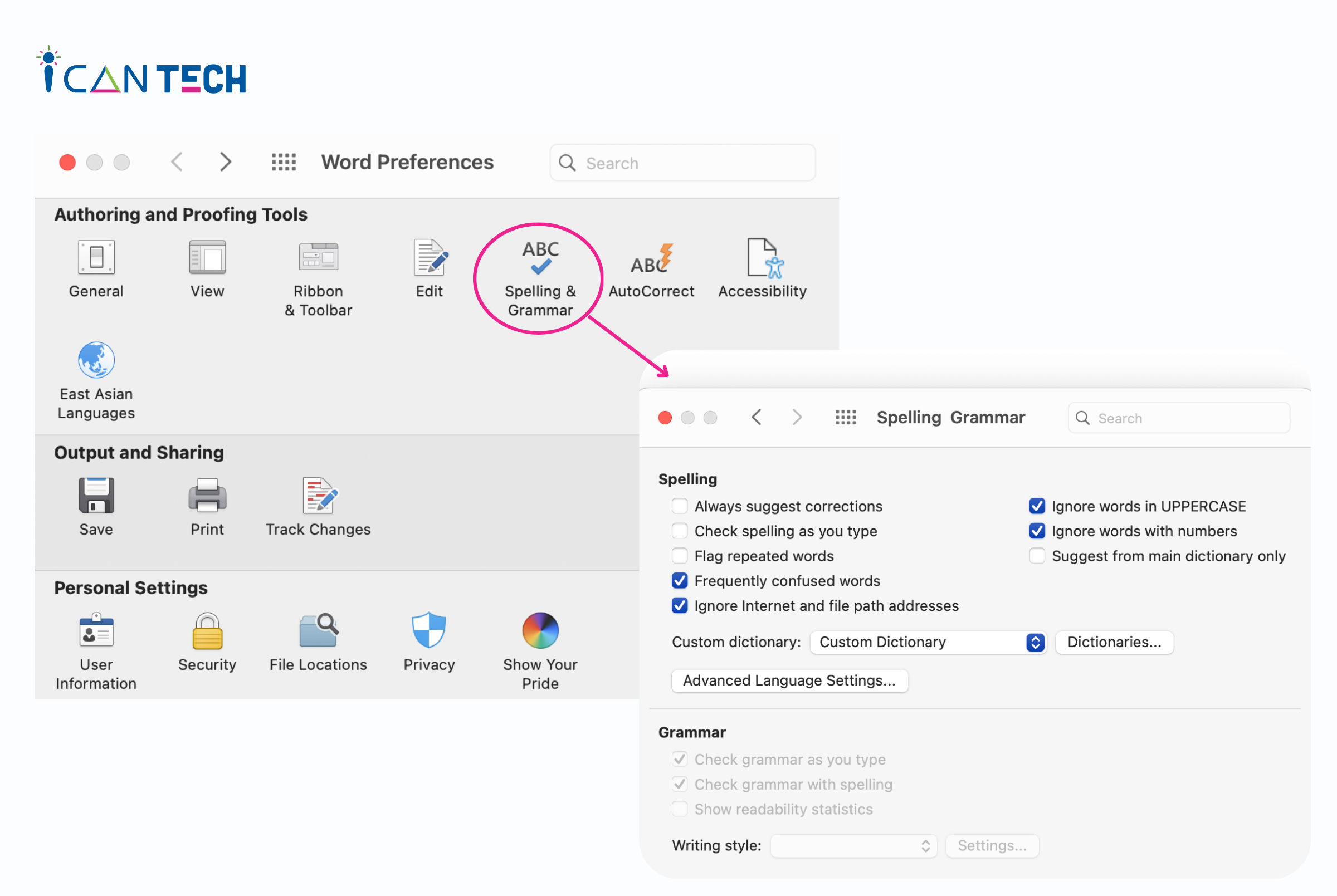This screenshot has width=1337, height=896.
Task: Open Ribbon & Toolbar preferences
Action: pyautogui.click(x=319, y=278)
